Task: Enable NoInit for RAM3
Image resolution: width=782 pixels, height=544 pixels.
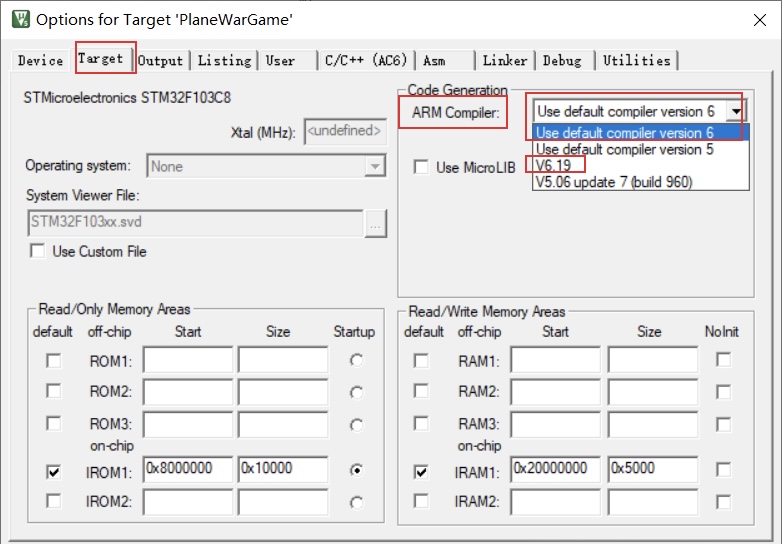Action: tap(724, 425)
